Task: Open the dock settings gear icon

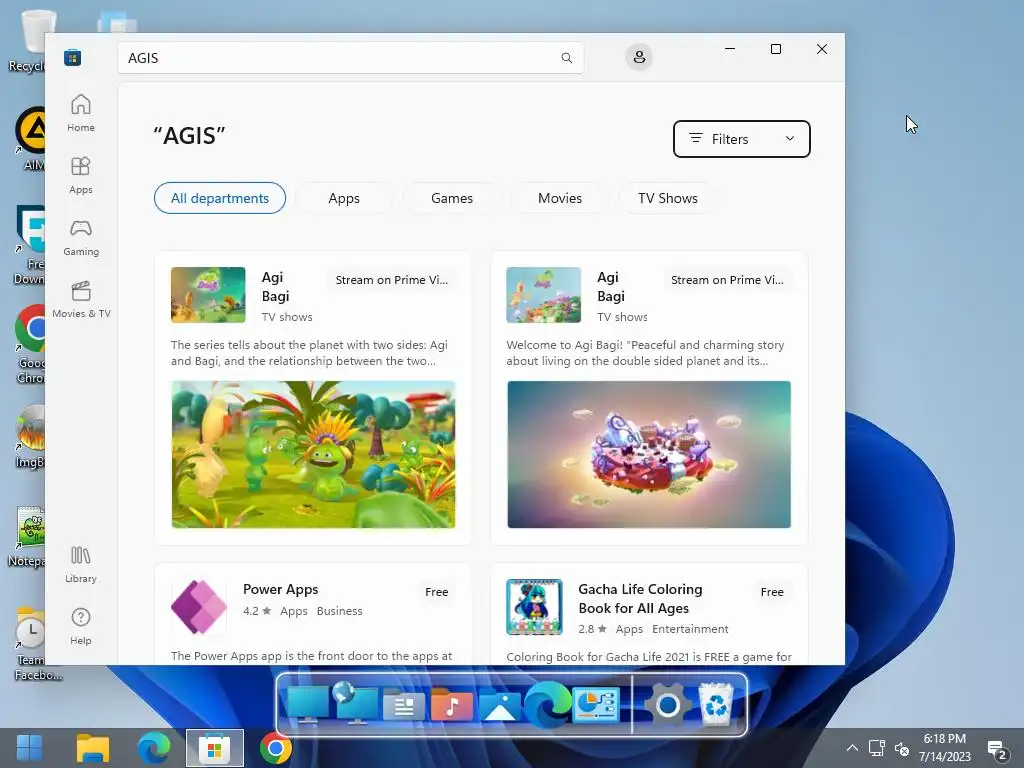Action: 667,705
